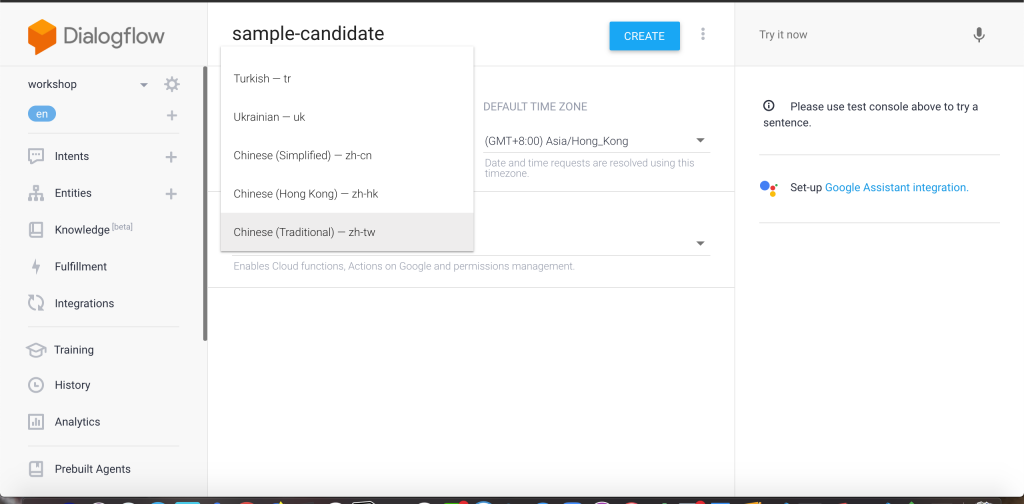The image size is (1024, 504).
Task: Add a new language with plus icon
Action: (x=172, y=115)
